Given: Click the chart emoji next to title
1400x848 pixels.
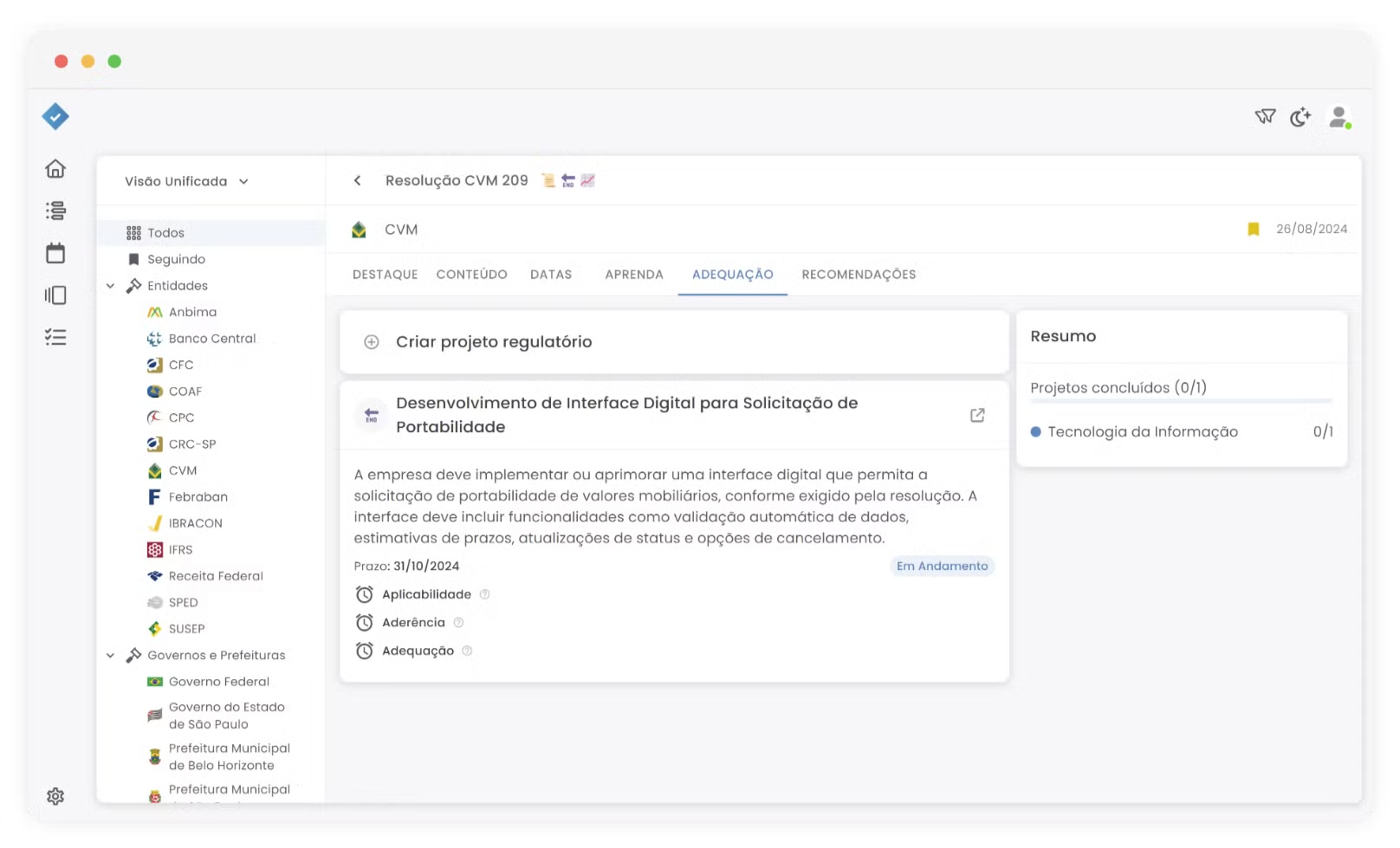Looking at the screenshot, I should tap(587, 180).
